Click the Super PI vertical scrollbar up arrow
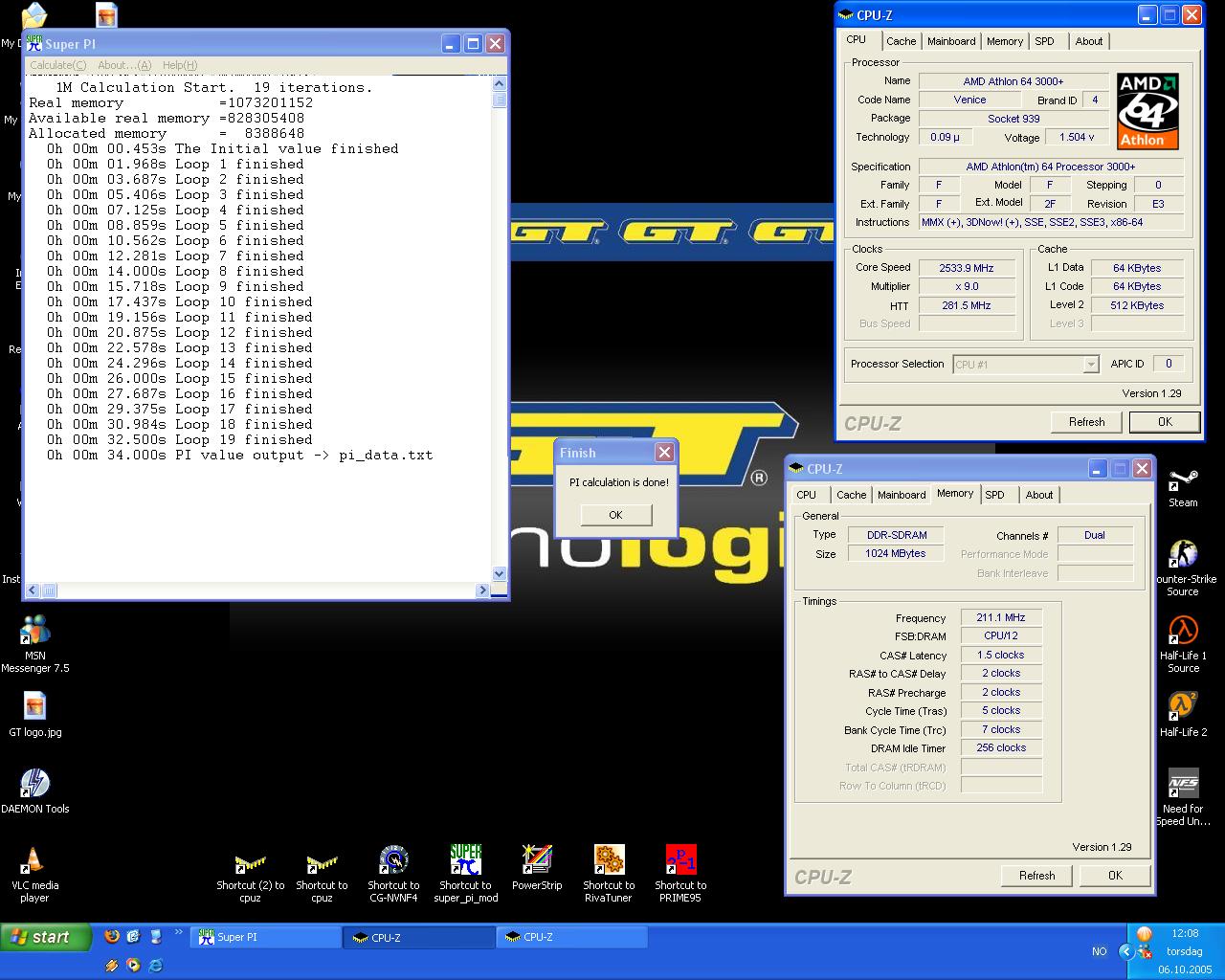 [499, 84]
